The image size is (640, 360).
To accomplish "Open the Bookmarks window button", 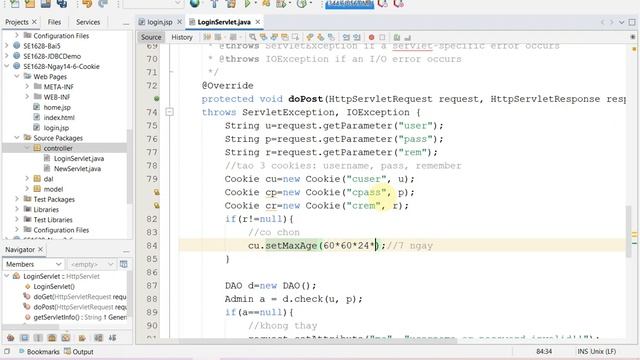I will coord(39,351).
